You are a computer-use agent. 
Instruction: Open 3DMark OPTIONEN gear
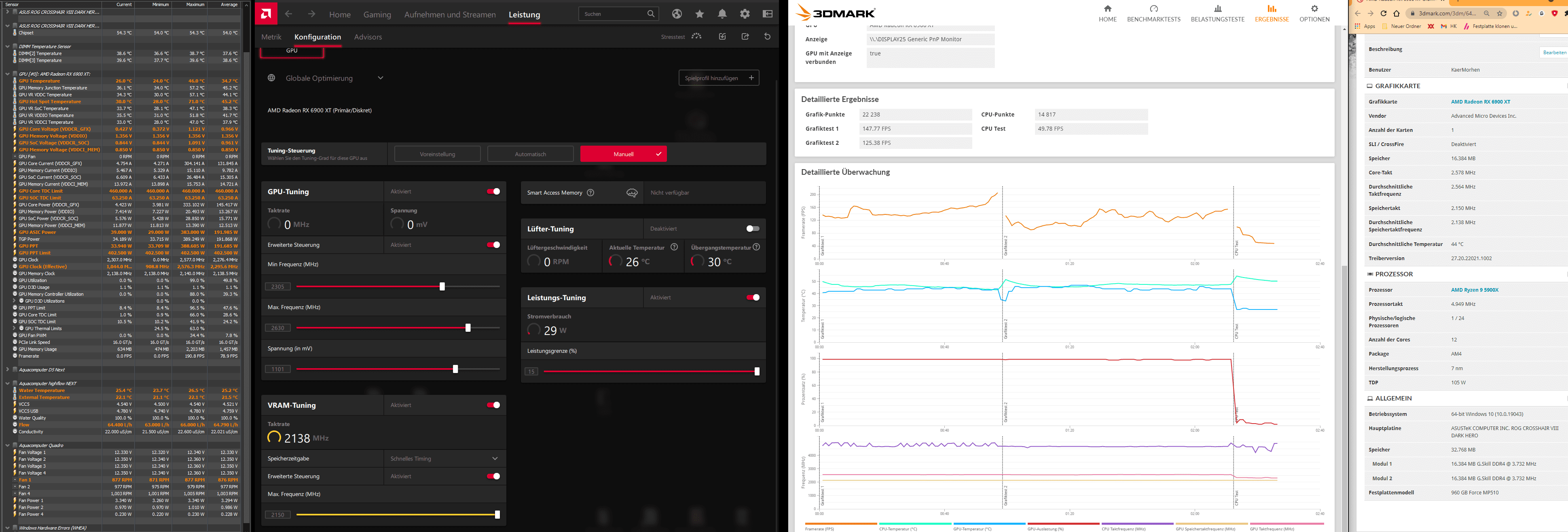coord(1314,9)
